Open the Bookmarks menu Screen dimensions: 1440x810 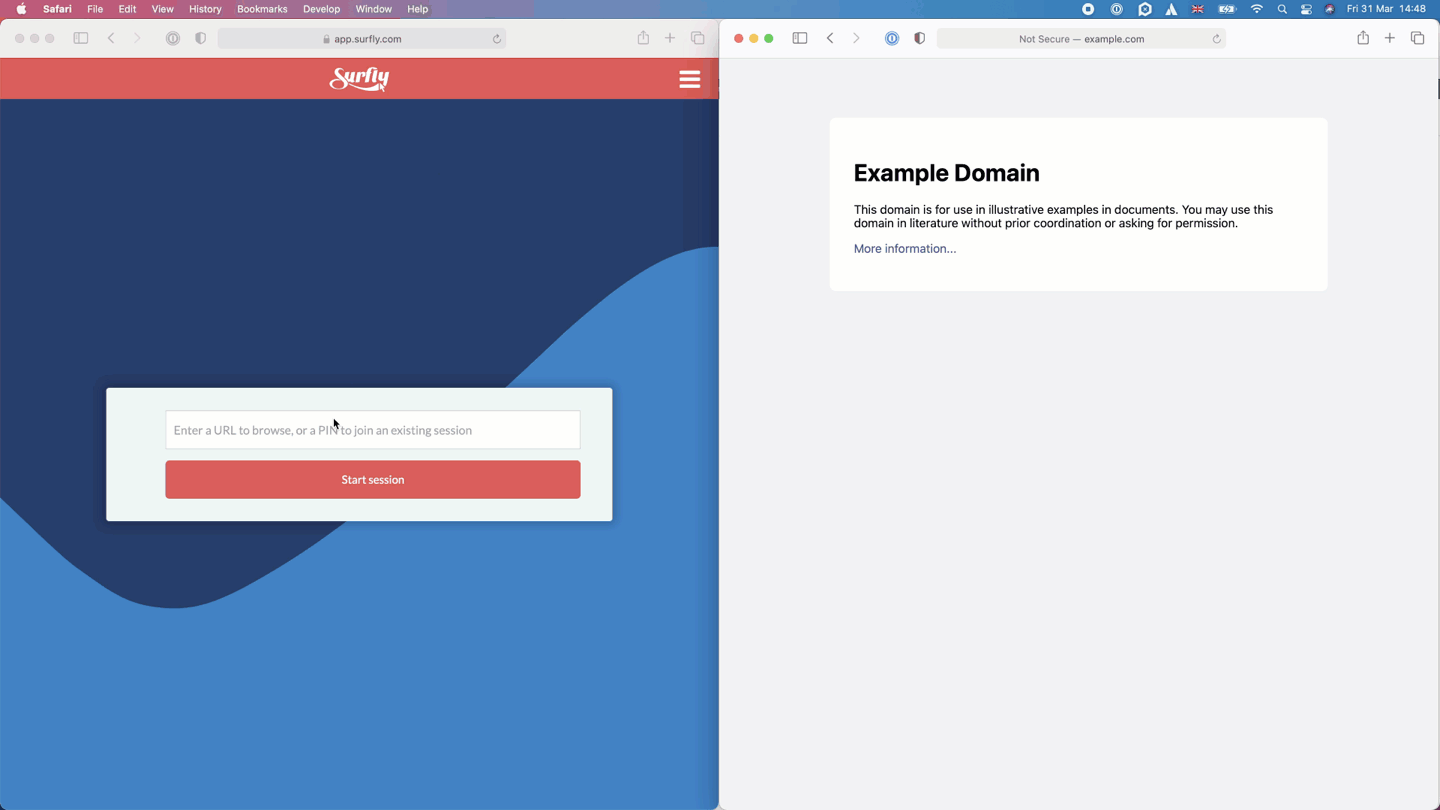pos(262,9)
